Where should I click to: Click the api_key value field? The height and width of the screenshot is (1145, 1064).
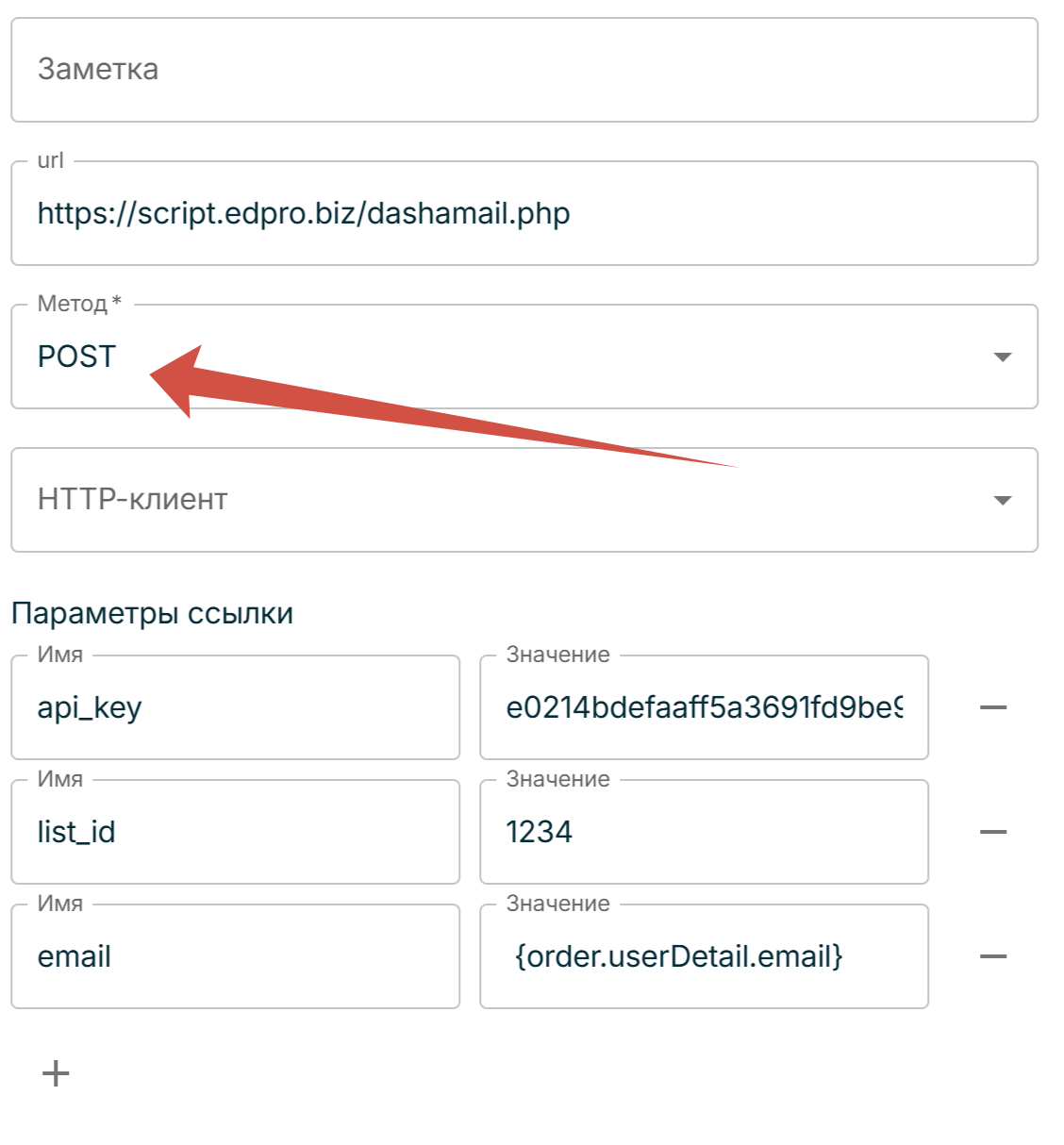tap(704, 707)
